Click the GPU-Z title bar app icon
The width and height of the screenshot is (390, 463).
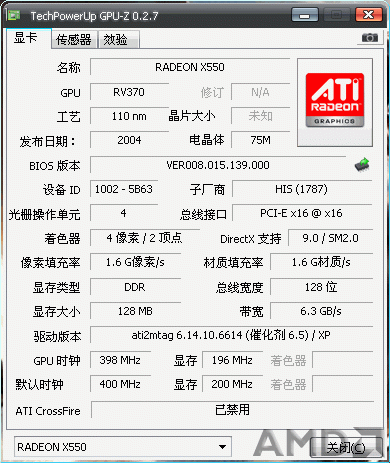(x=15, y=15)
